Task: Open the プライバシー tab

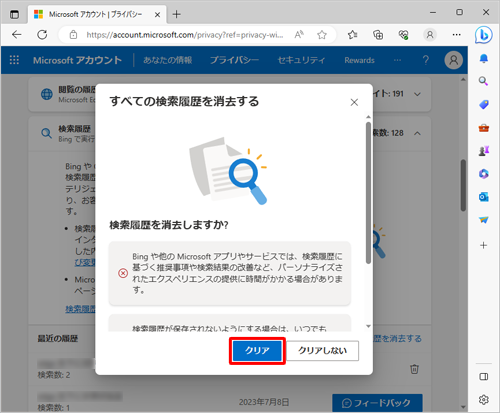Action: tap(234, 60)
